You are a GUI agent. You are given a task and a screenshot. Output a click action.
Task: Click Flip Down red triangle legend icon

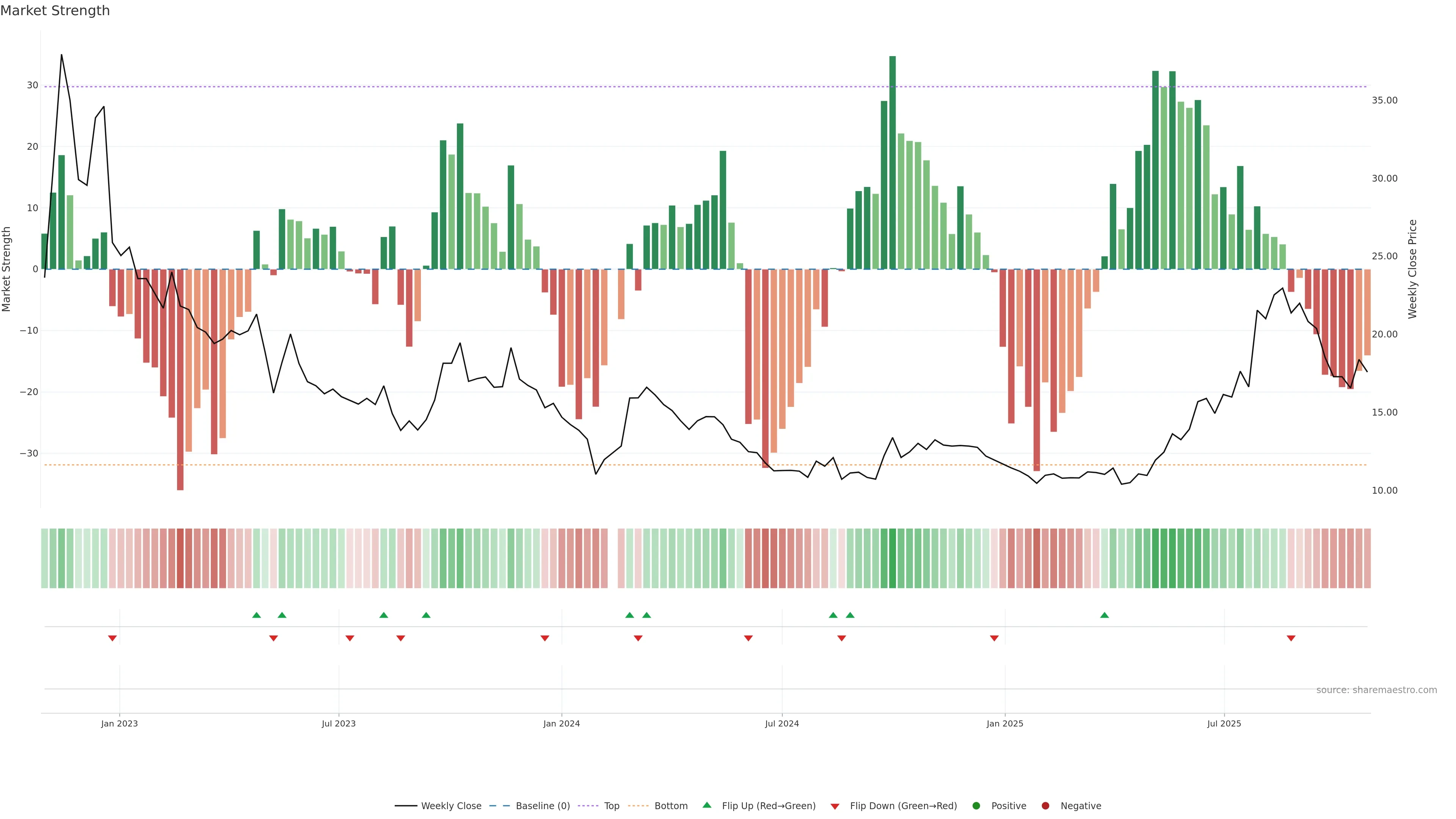835,806
